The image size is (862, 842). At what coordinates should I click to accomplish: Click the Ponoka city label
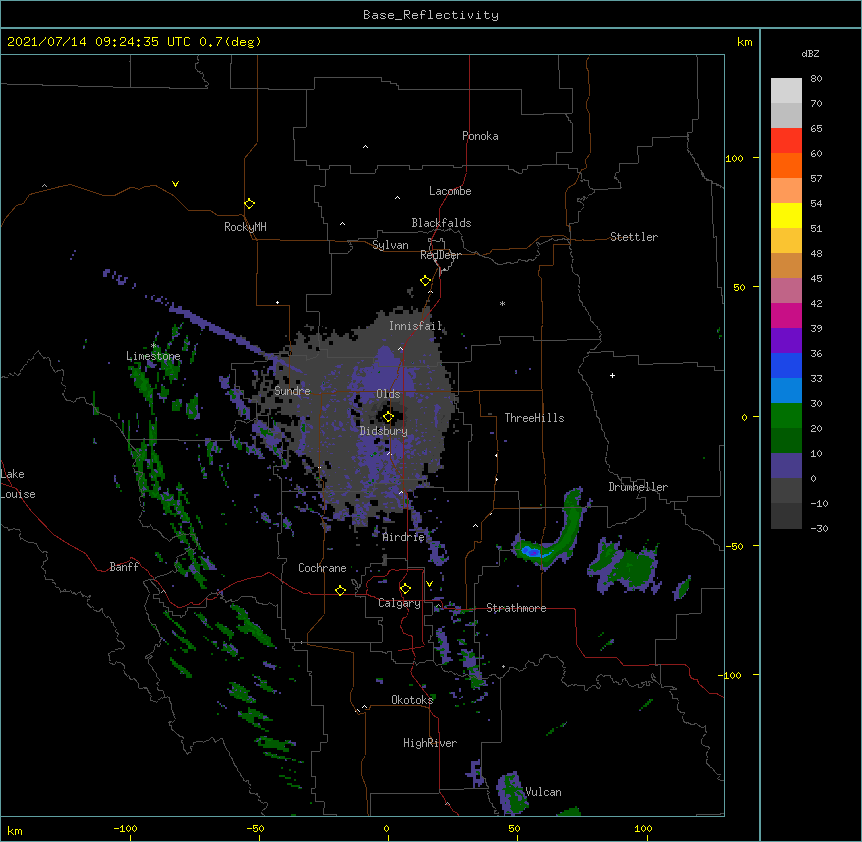480,136
